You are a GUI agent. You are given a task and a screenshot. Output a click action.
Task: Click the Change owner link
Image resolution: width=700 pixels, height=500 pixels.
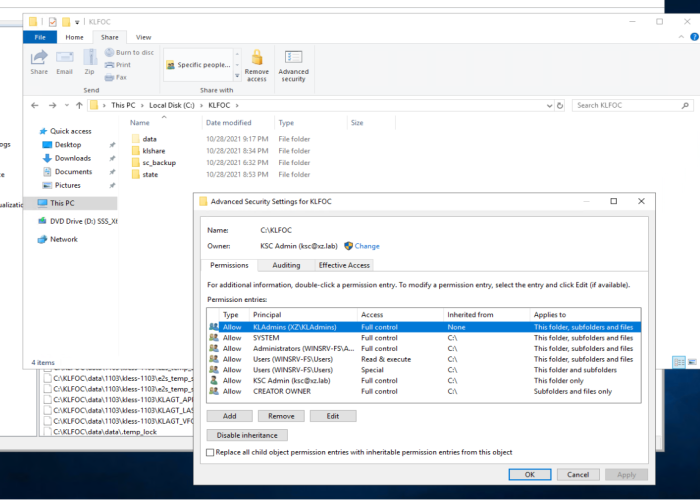pos(366,246)
